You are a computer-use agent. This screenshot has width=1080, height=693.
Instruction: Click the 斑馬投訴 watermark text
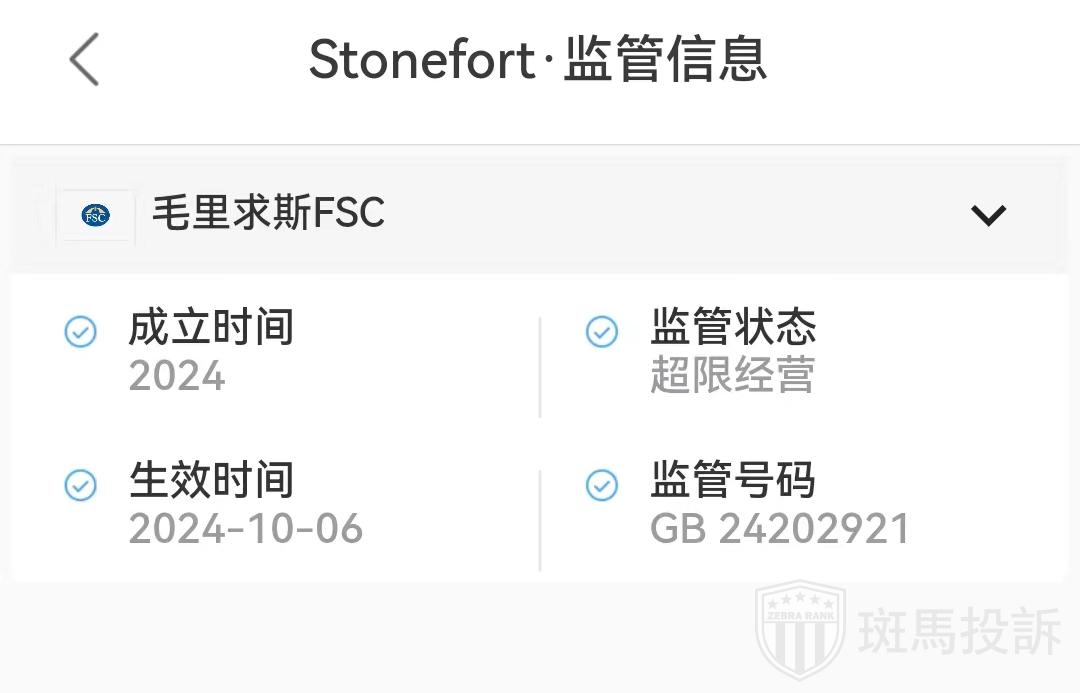960,632
